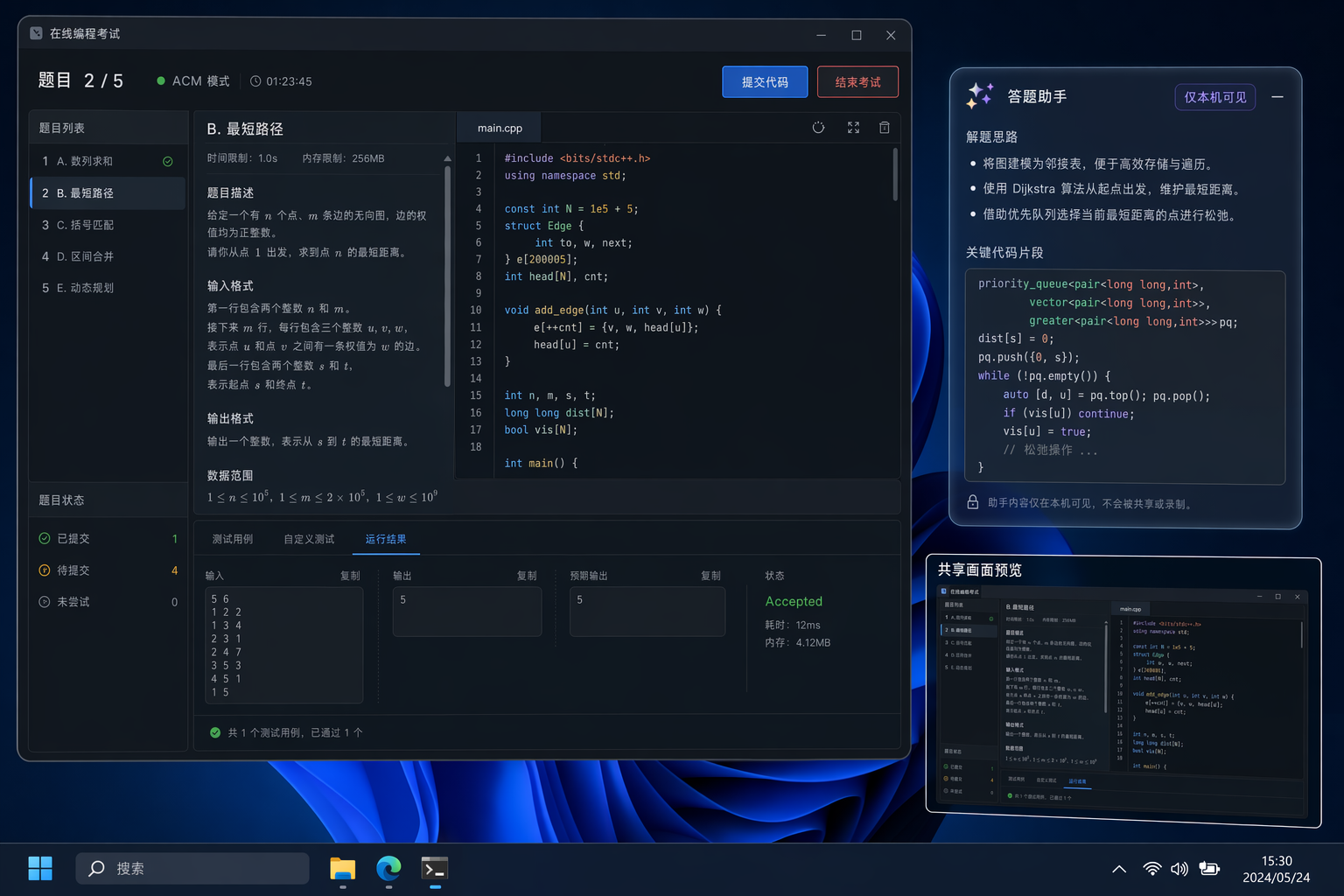Select problem B. 最短路径
Viewport: 1344px width, 896px height.
[x=108, y=193]
